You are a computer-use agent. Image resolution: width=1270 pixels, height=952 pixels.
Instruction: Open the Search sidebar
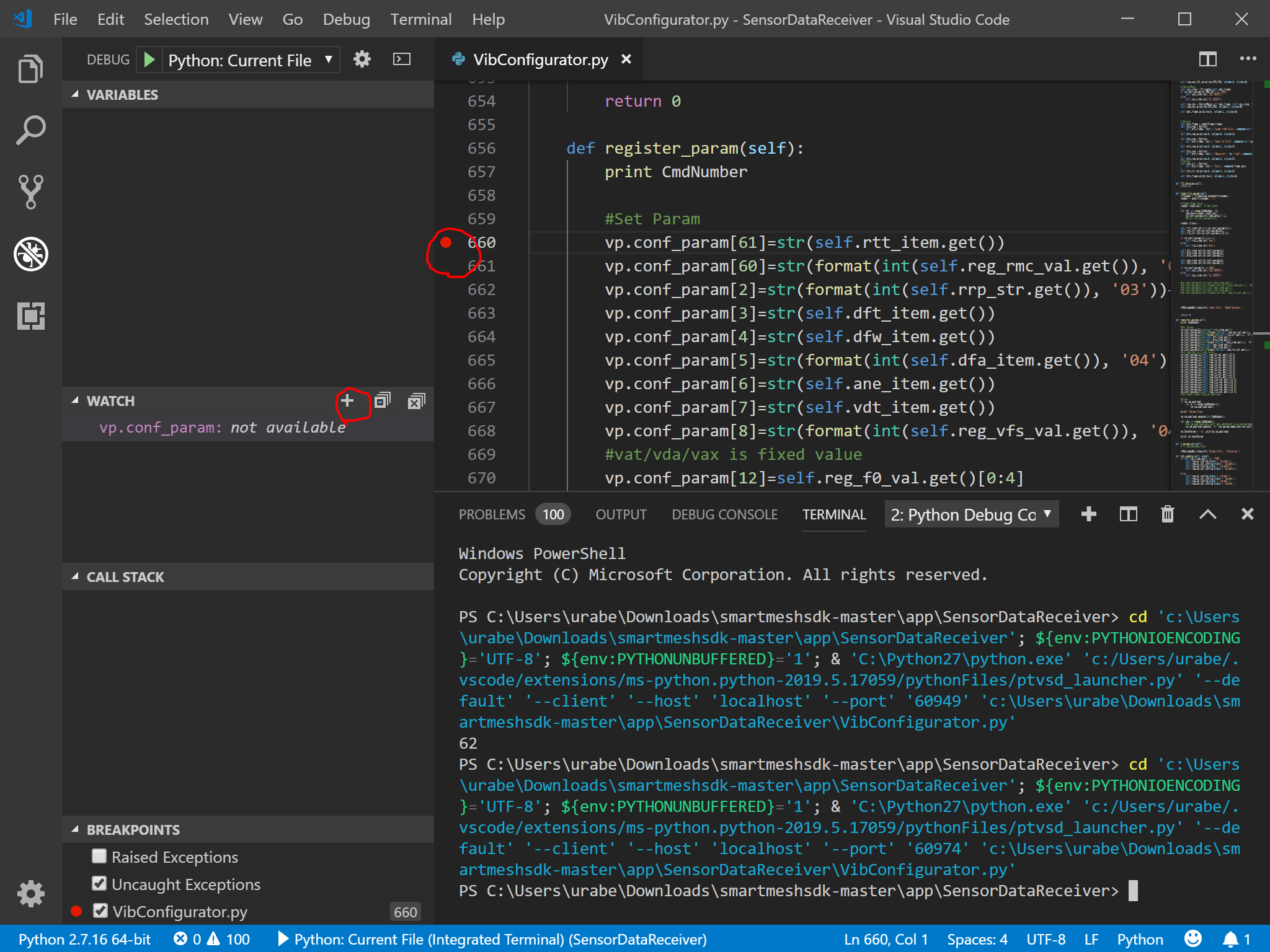click(x=30, y=130)
